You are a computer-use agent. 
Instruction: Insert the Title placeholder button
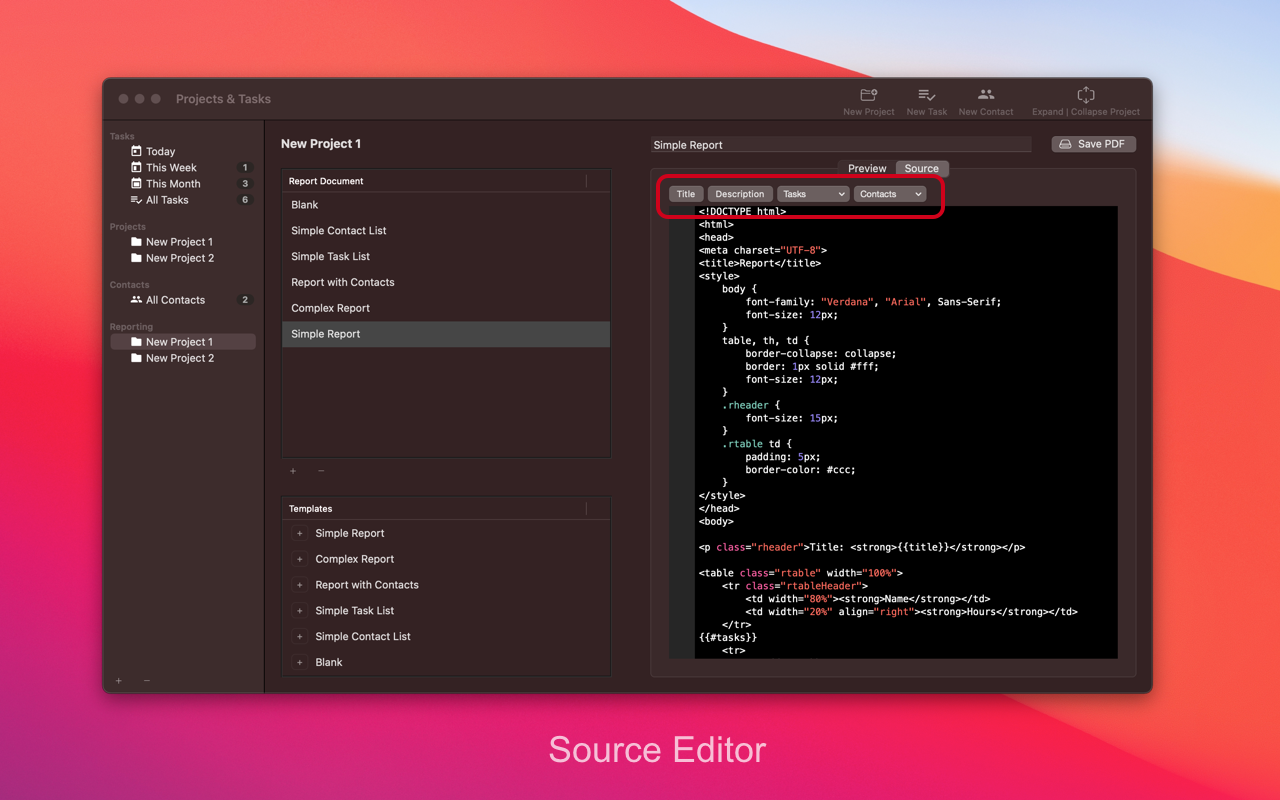(x=686, y=194)
